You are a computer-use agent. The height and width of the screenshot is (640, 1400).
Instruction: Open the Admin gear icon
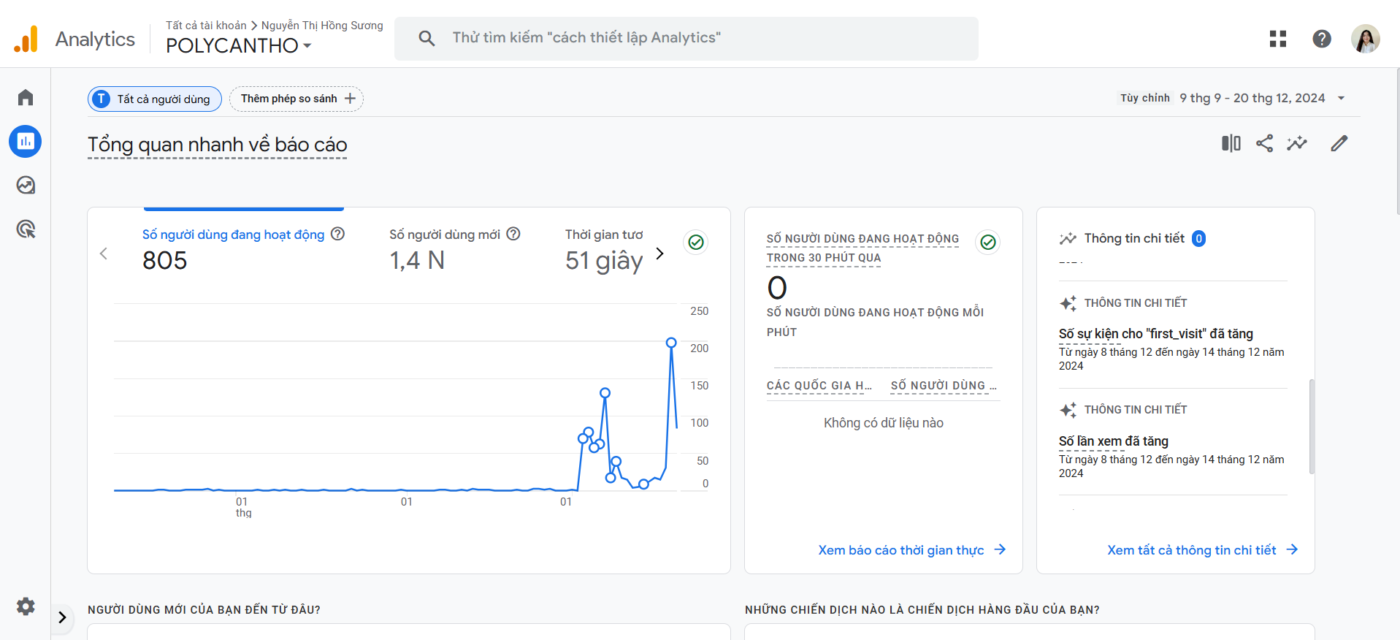[25, 606]
